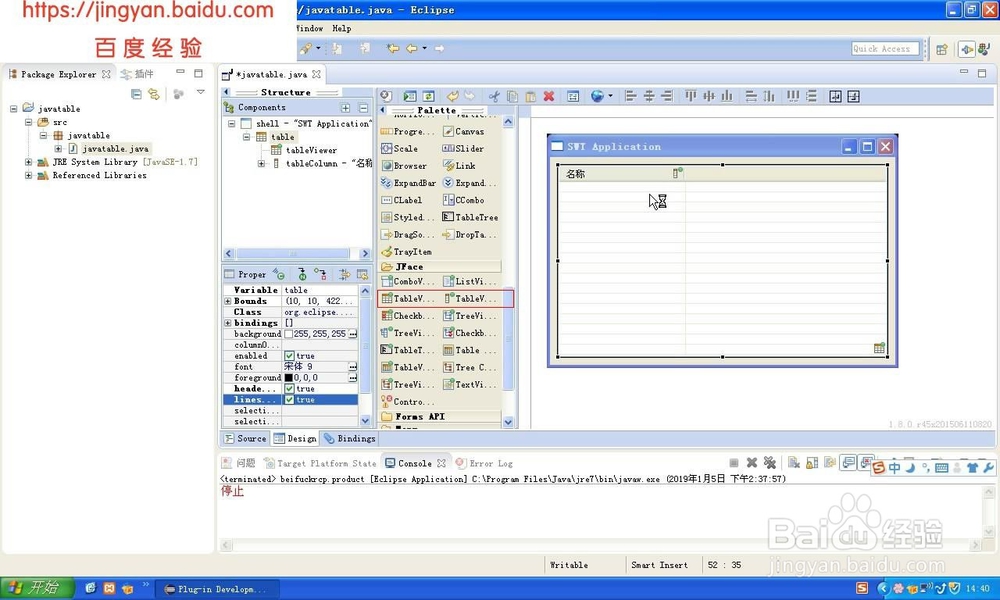Screen dimensions: 1000x600
Task: Click the Align right edges icon
Action: pyautogui.click(x=667, y=96)
